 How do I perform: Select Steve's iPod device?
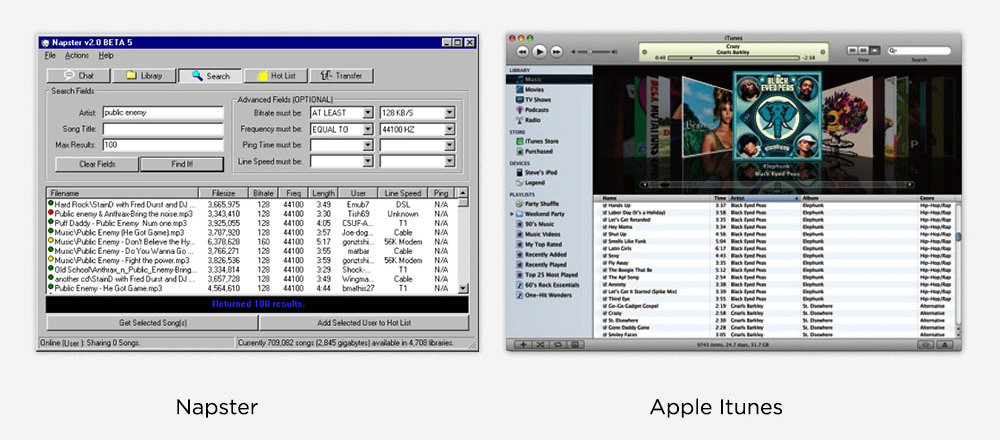542,173
